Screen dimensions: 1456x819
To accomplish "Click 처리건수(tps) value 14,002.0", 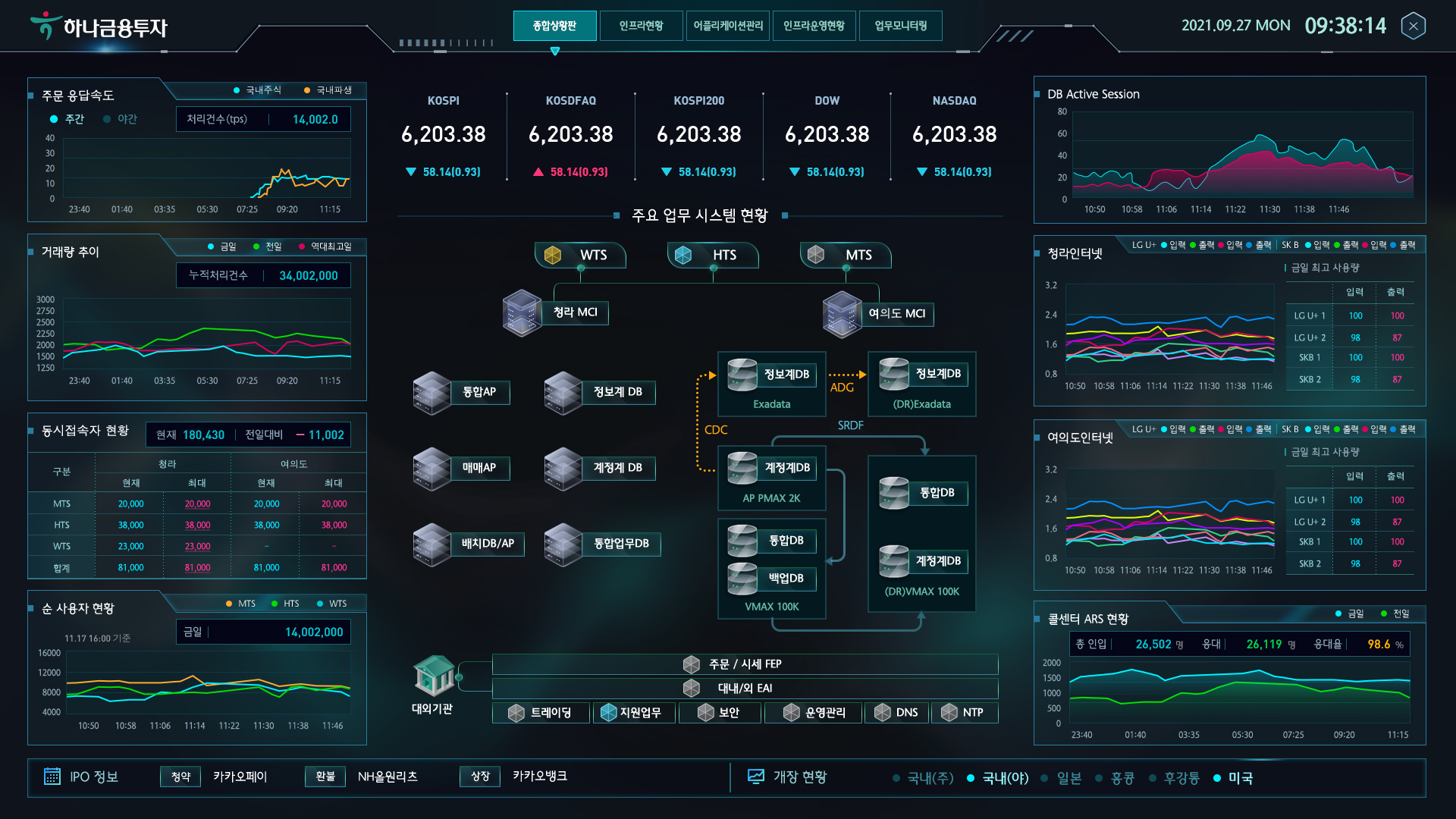I will click(315, 120).
